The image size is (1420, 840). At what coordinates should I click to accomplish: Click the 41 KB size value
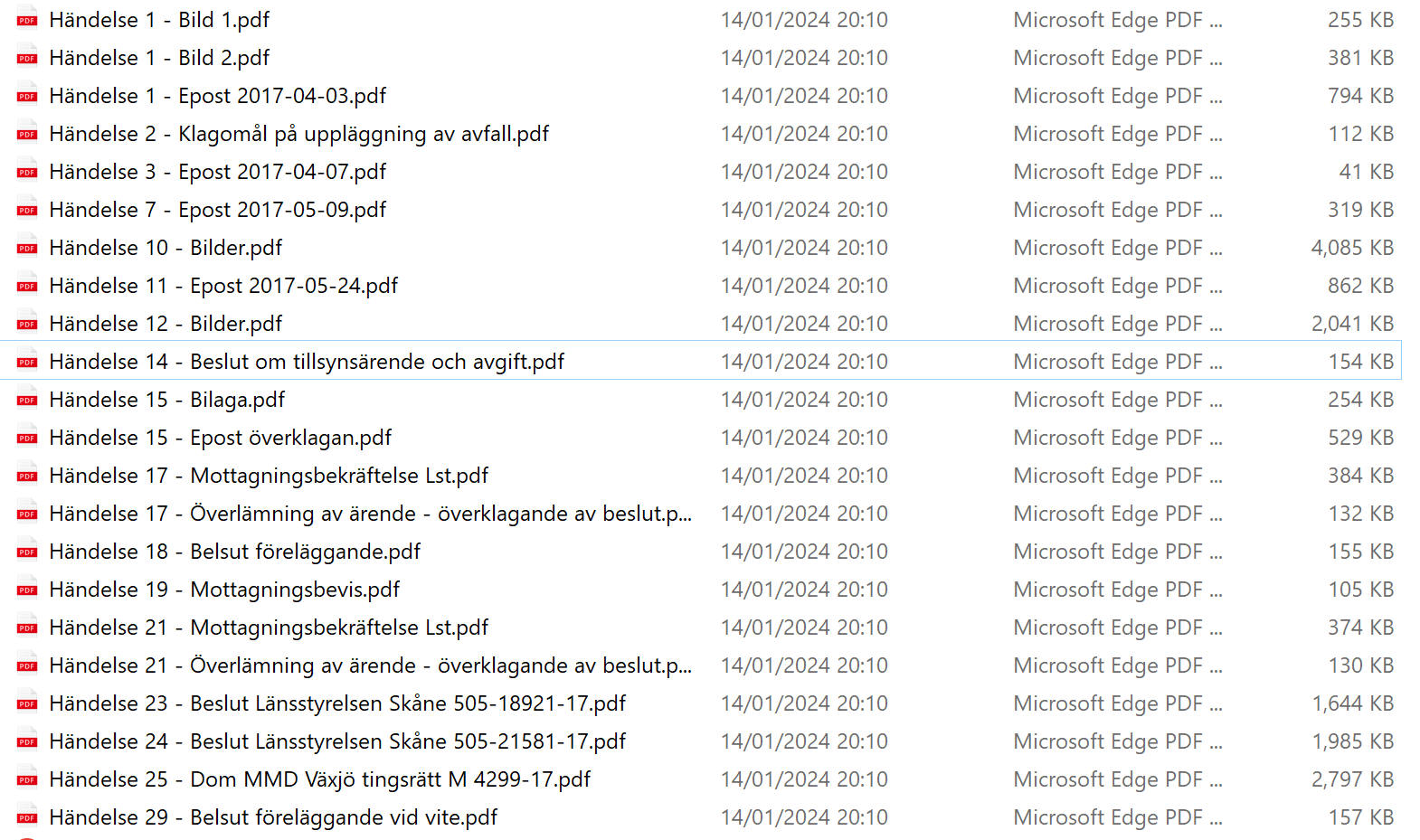click(x=1367, y=172)
